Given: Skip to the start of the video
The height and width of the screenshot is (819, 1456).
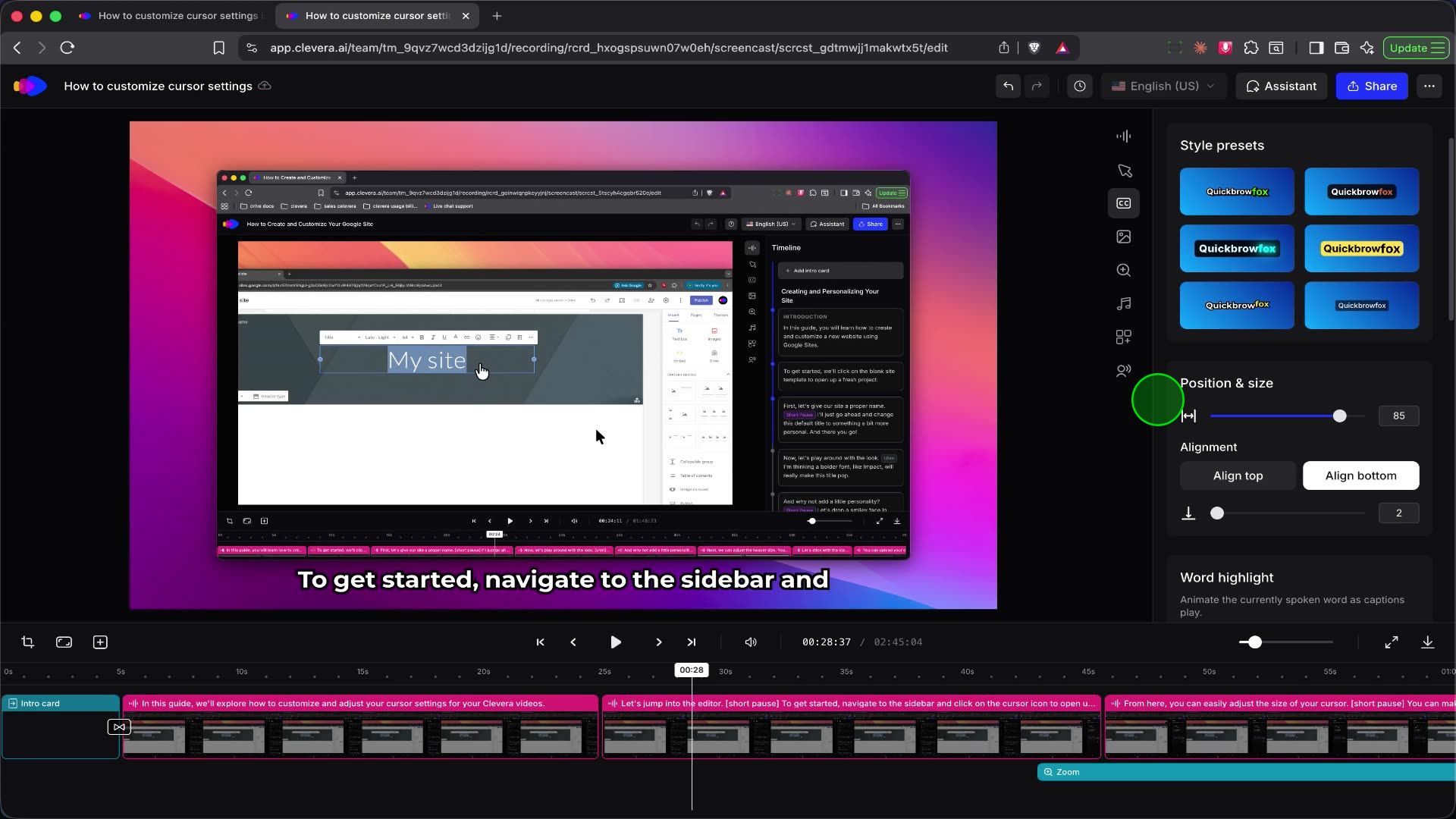Looking at the screenshot, I should click(540, 642).
